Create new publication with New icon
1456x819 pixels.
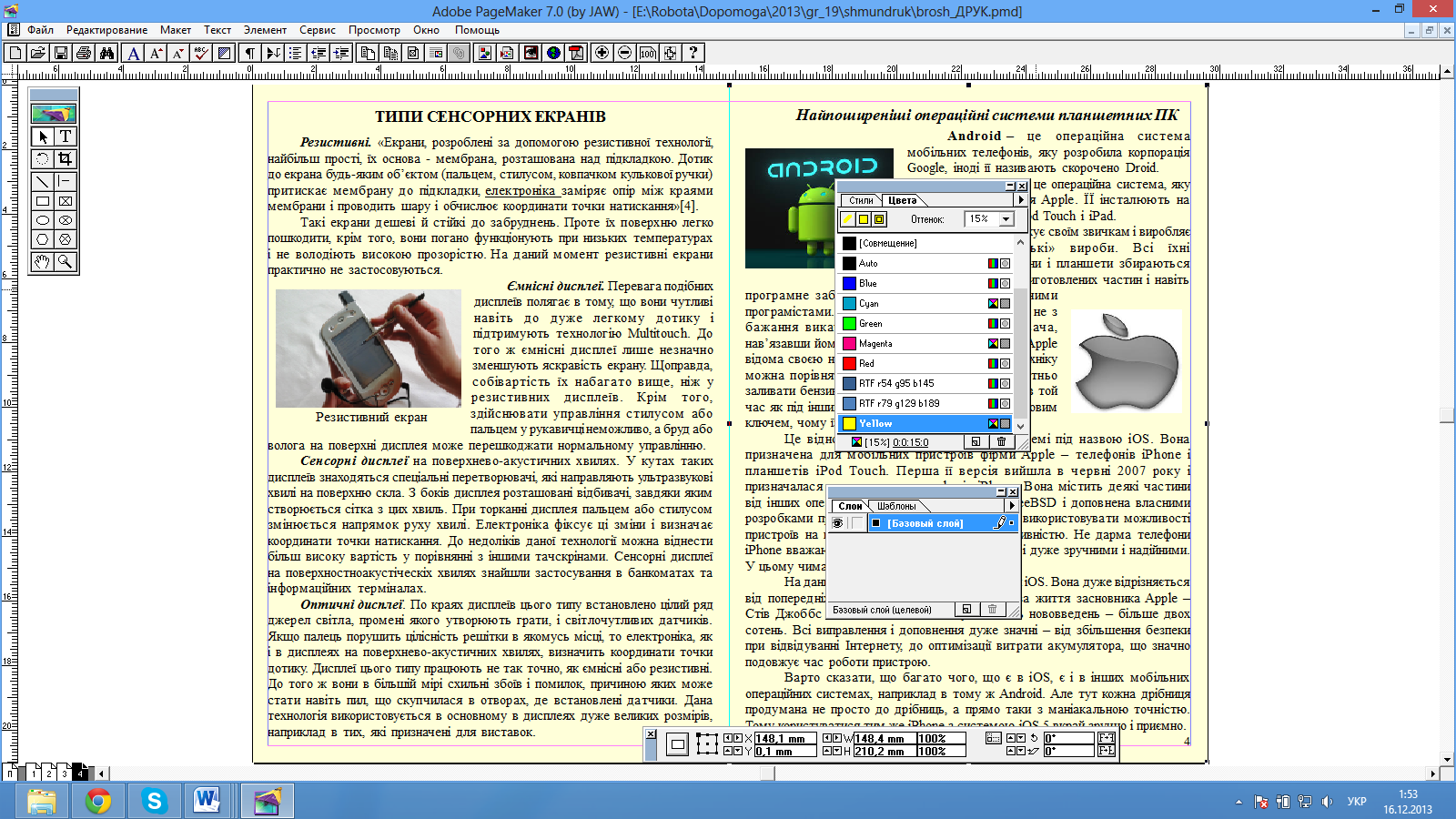(x=15, y=53)
